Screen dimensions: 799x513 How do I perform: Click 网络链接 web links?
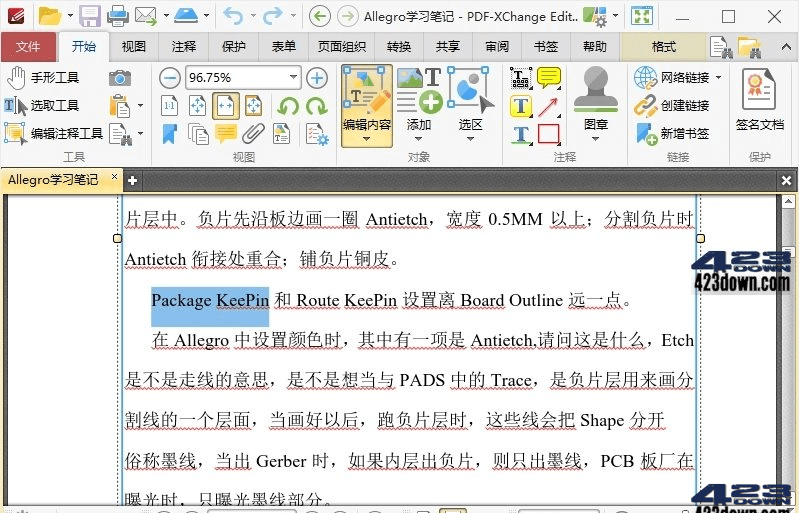click(x=672, y=77)
